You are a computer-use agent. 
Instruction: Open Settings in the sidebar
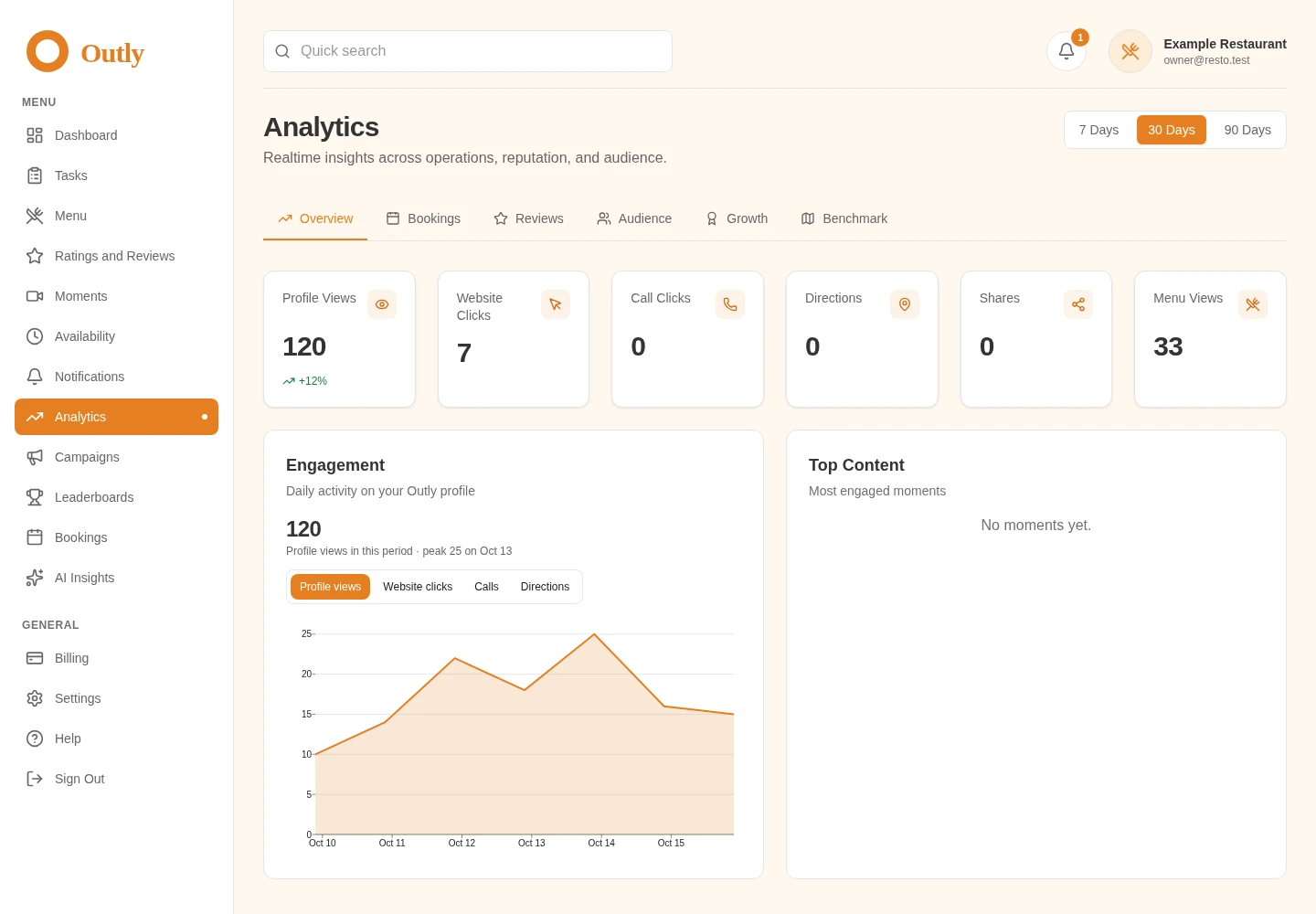click(x=116, y=698)
